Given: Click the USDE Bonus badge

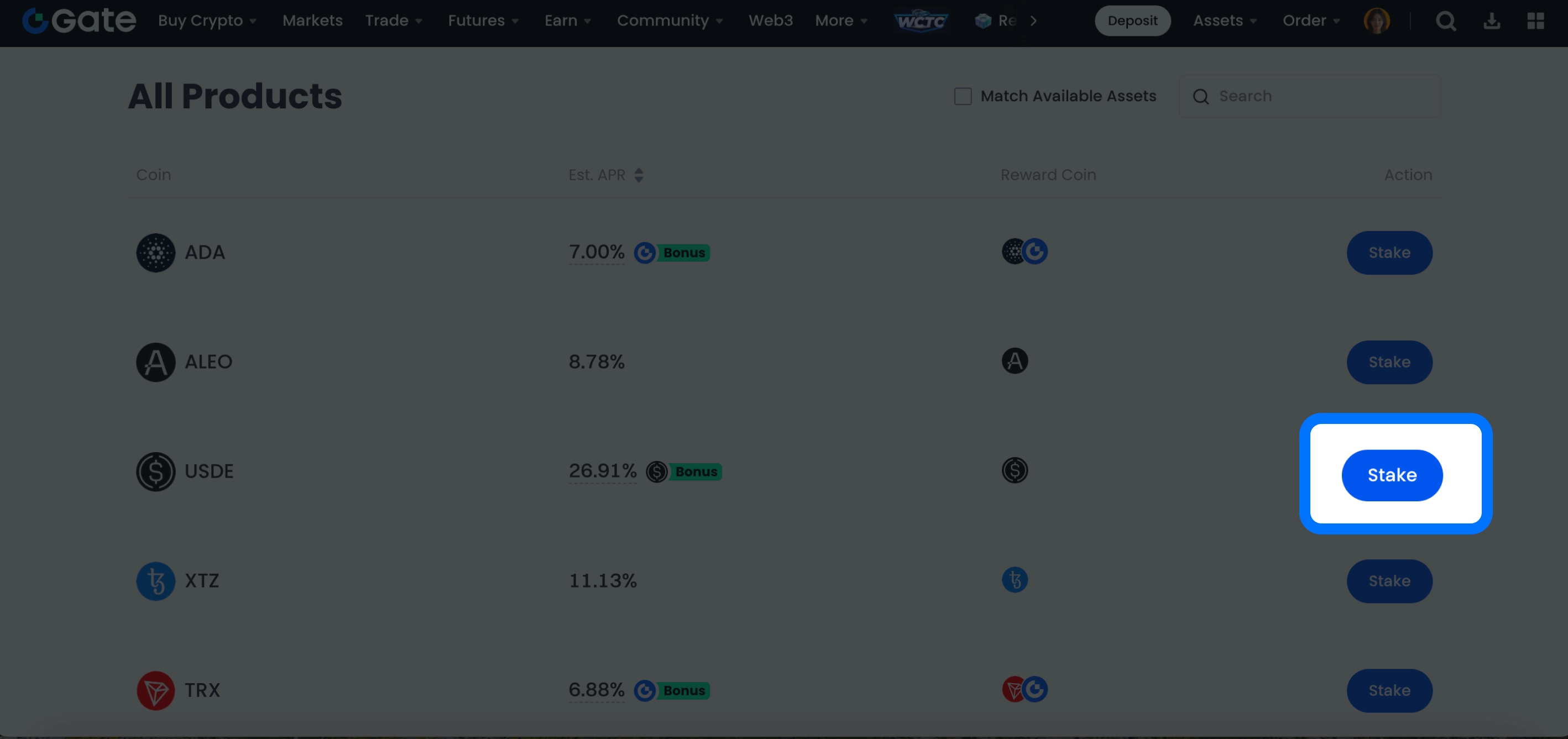Looking at the screenshot, I should click(695, 472).
